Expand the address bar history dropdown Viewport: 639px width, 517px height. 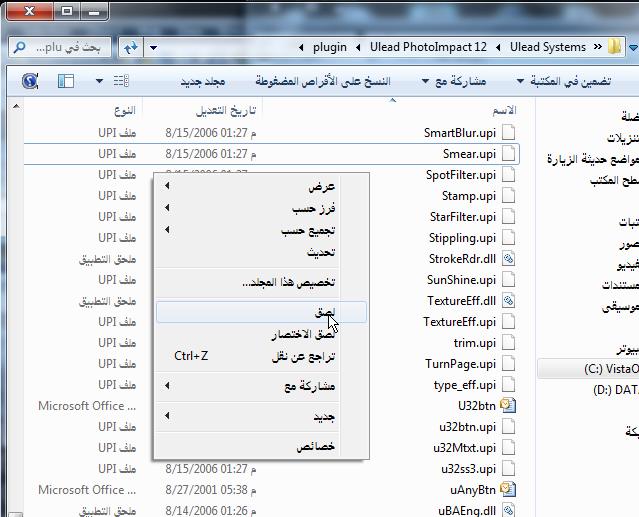click(x=153, y=47)
